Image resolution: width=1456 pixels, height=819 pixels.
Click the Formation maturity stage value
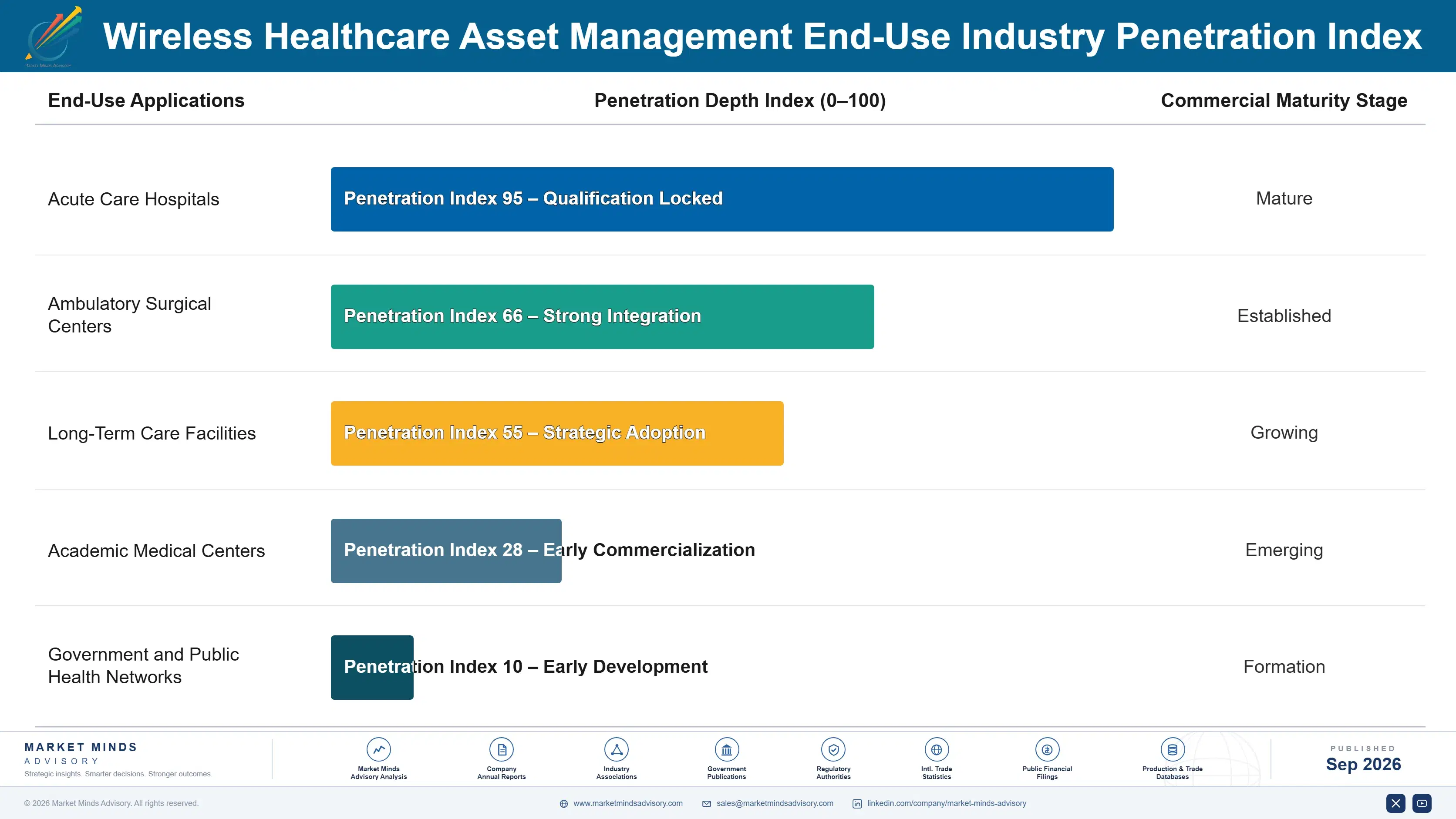tap(1284, 667)
